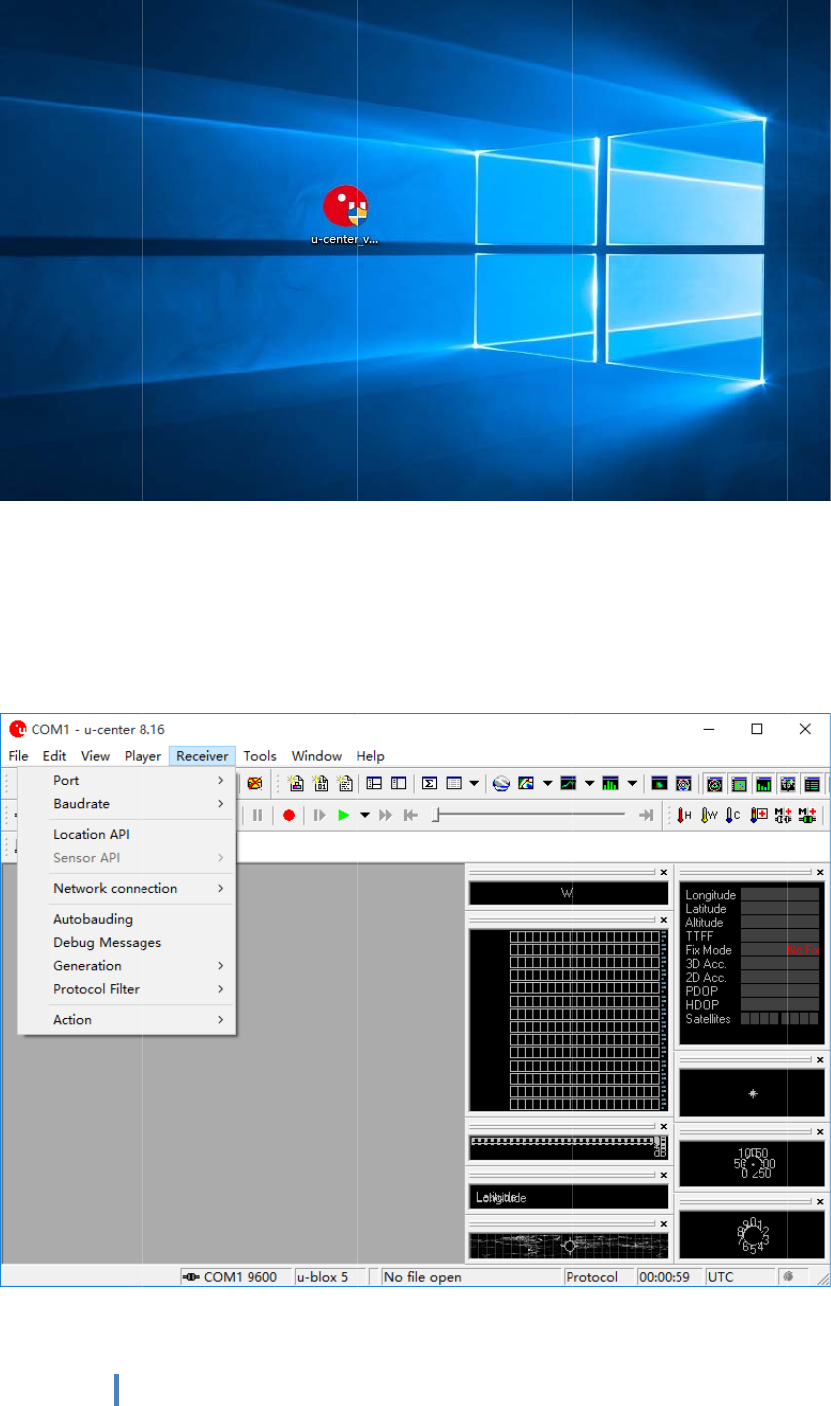
Task: Click the yellow warmstart W icon
Action: (x=709, y=815)
